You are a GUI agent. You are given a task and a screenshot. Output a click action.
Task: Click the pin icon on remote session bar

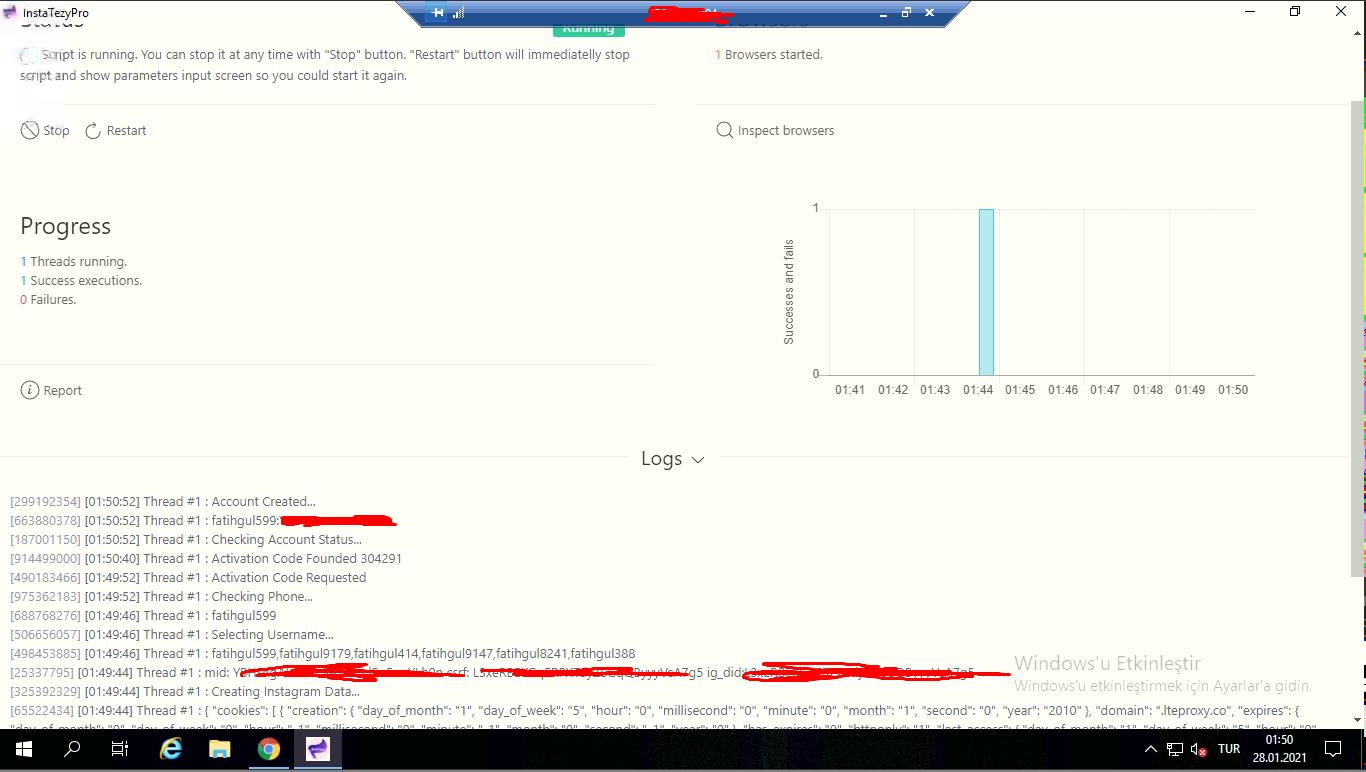click(437, 13)
